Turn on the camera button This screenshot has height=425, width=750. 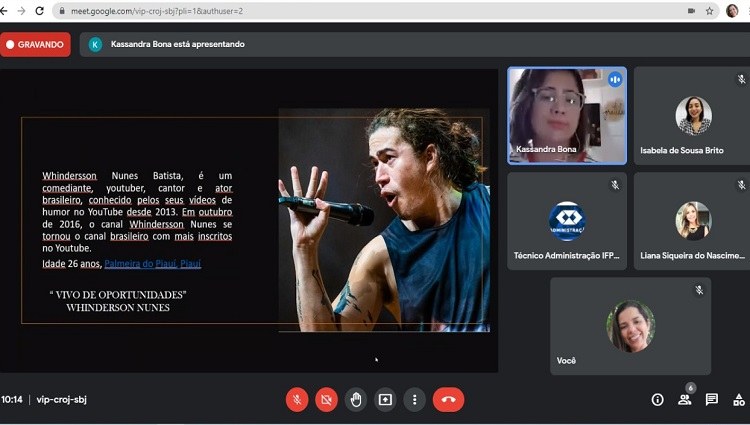pyautogui.click(x=326, y=399)
